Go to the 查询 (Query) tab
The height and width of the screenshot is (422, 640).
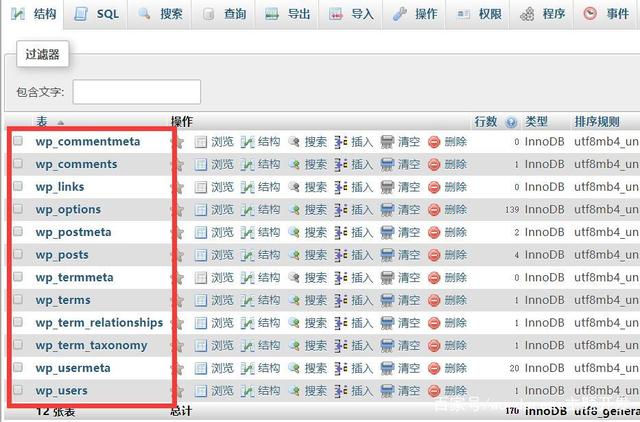pyautogui.click(x=224, y=14)
